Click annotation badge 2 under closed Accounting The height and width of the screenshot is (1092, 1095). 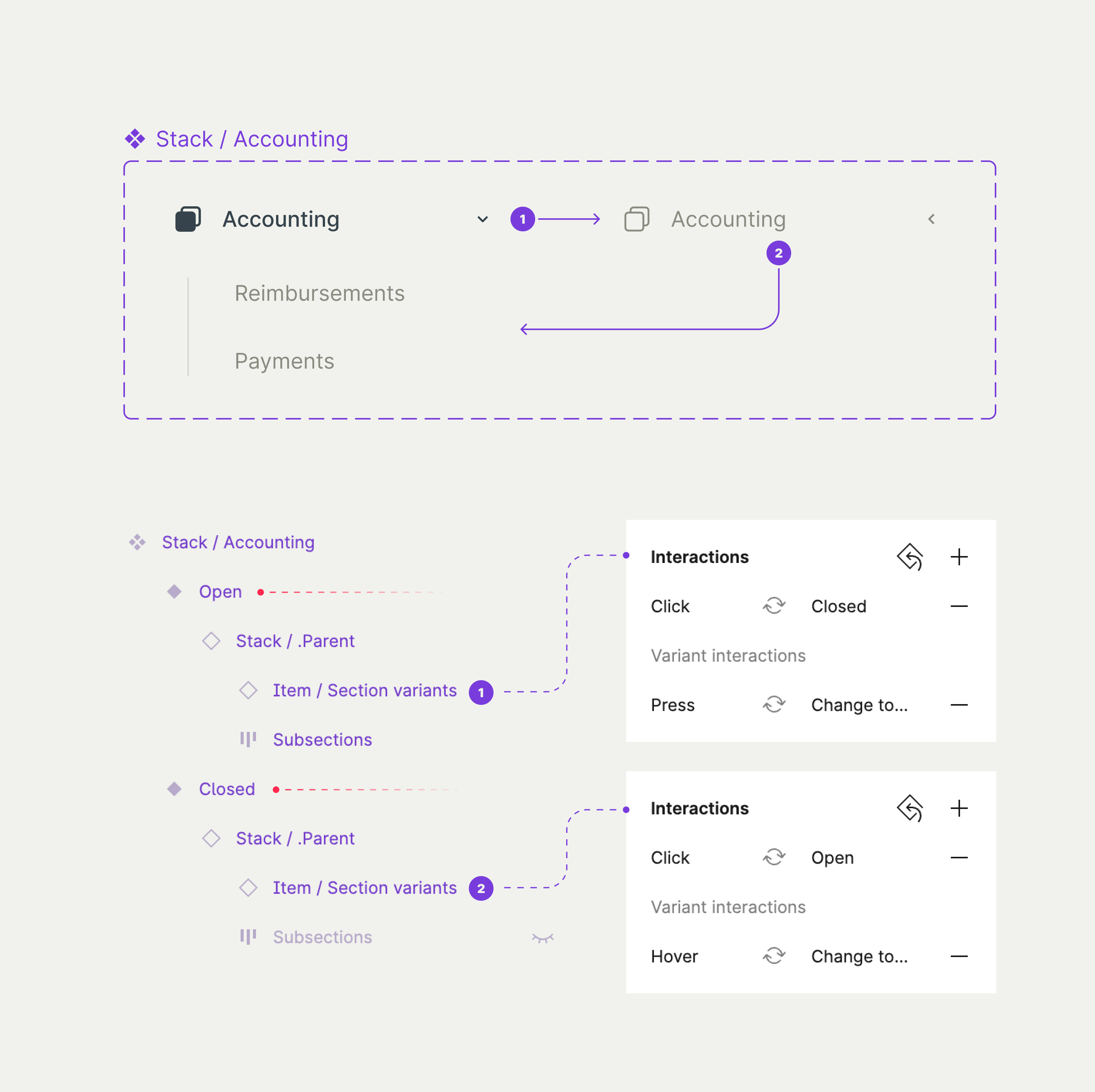click(778, 253)
